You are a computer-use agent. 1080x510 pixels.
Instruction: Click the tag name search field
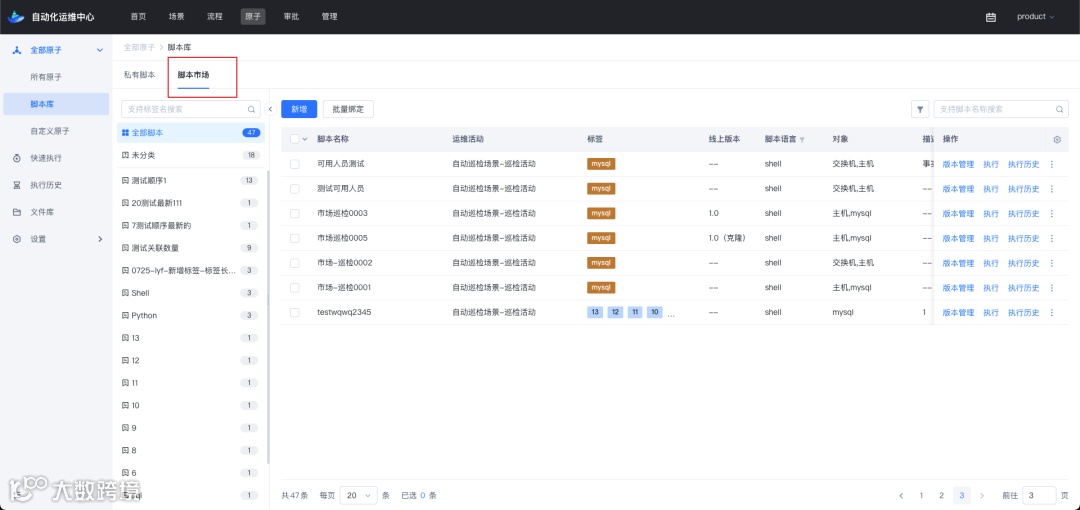pos(190,109)
